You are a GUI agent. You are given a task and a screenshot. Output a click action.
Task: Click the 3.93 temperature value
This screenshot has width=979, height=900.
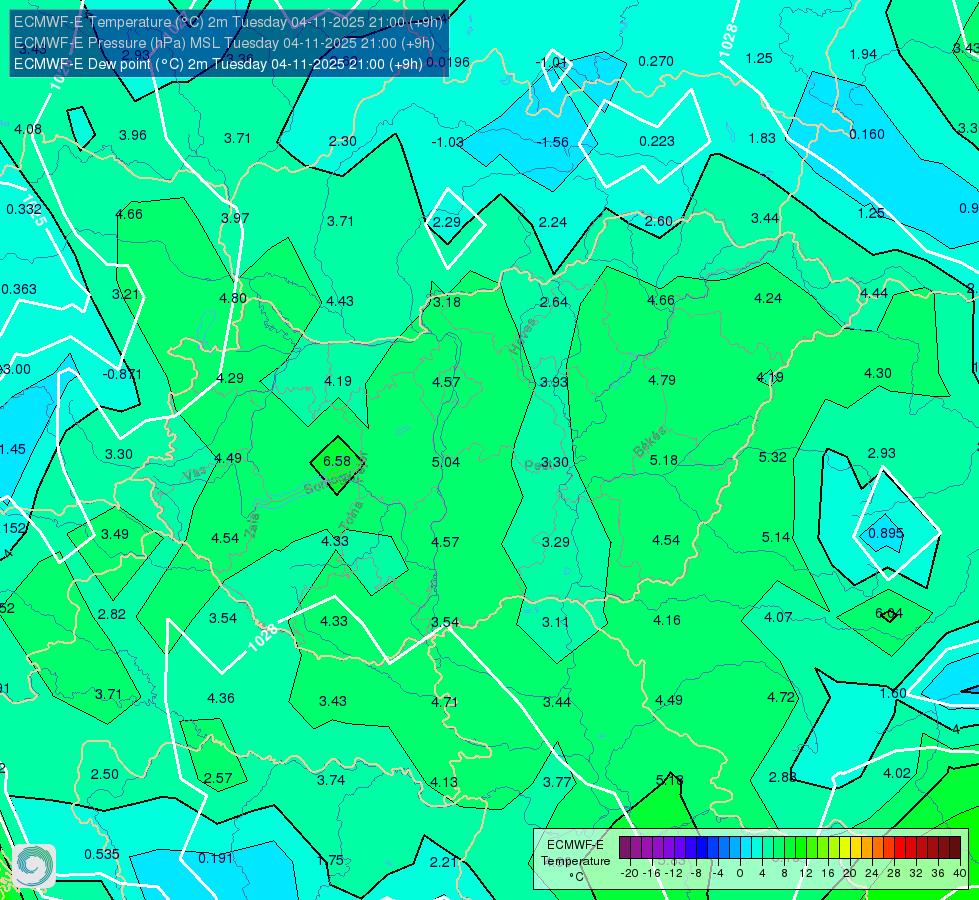coord(554,382)
